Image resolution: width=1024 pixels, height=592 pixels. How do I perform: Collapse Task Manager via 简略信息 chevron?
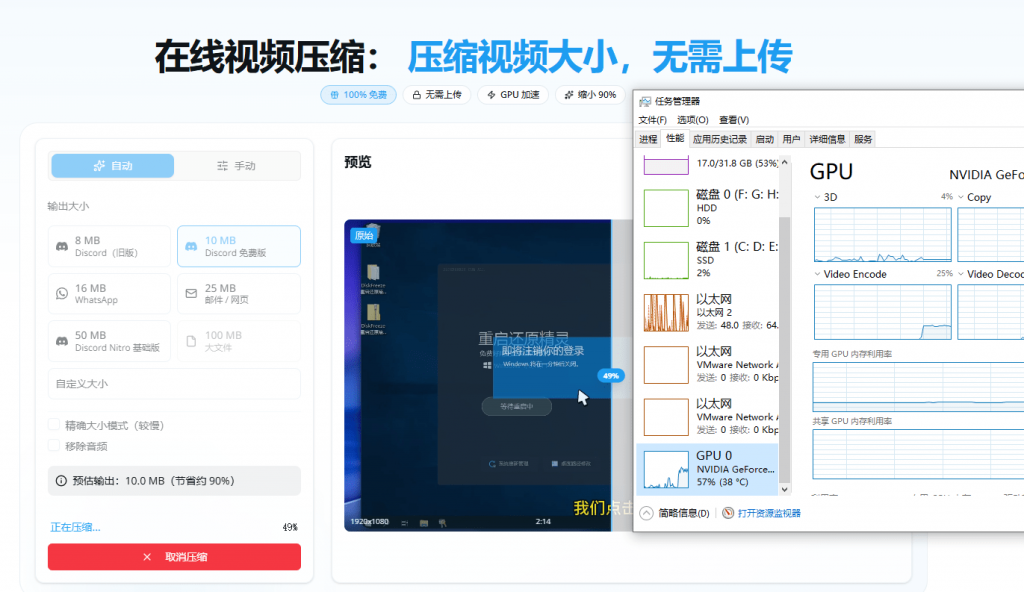click(646, 513)
